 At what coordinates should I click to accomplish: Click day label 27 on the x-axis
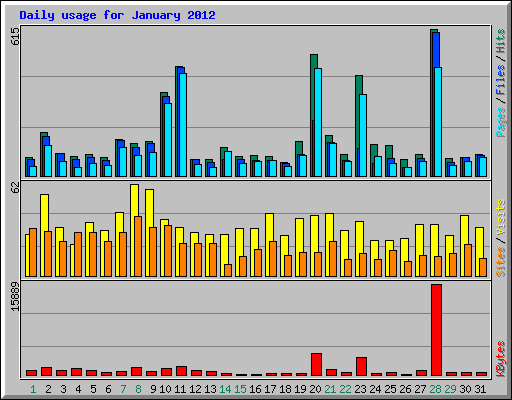click(420, 389)
